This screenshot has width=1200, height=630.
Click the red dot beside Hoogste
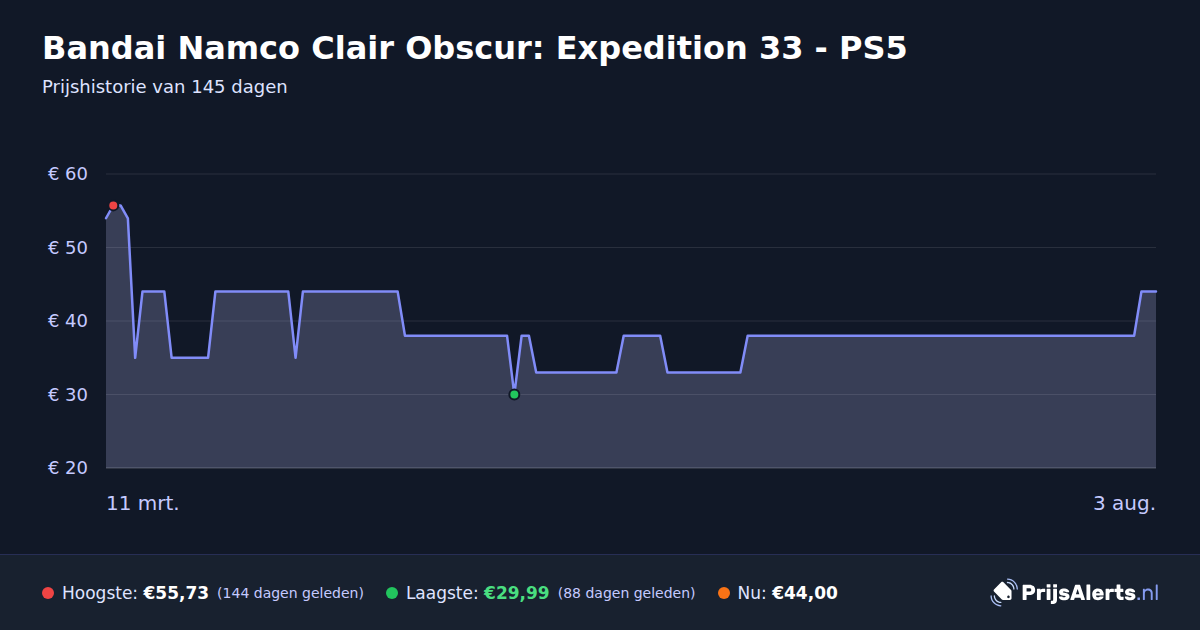point(48,593)
